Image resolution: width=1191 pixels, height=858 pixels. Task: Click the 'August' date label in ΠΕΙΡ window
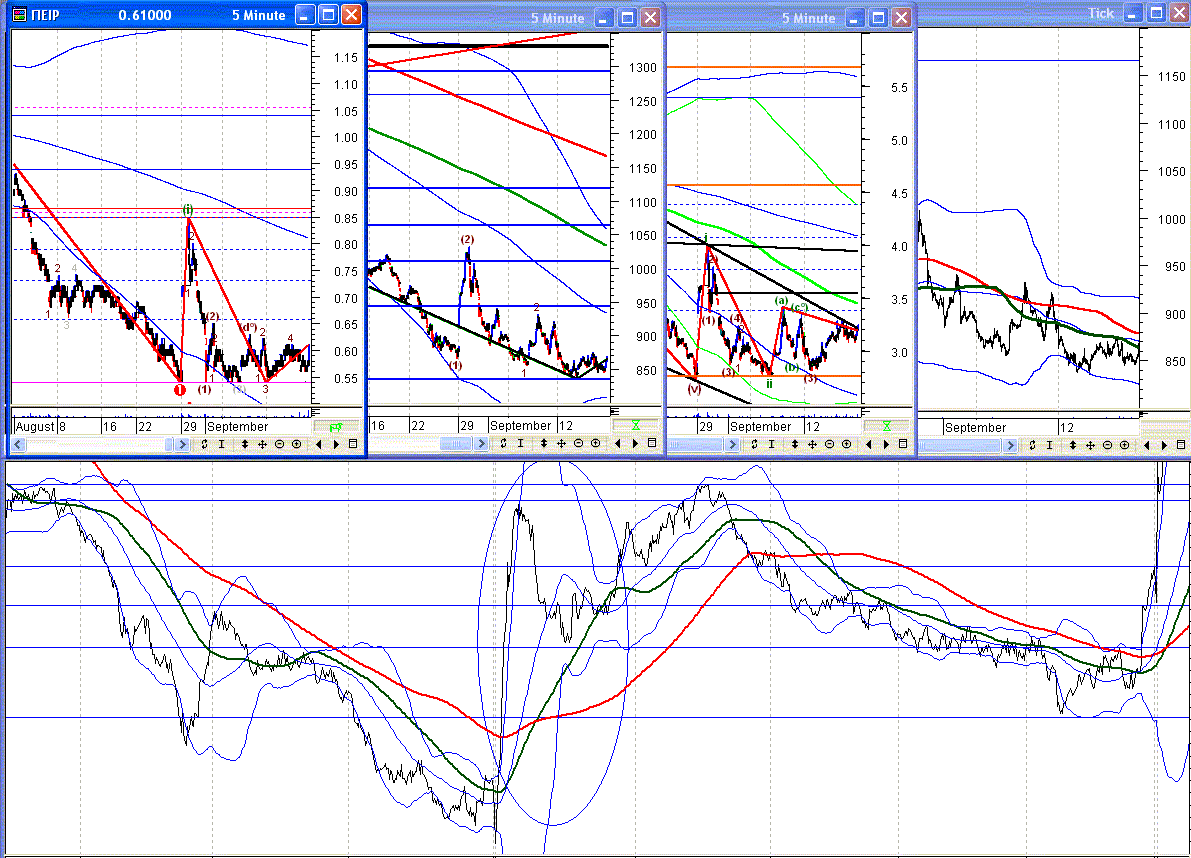35,427
